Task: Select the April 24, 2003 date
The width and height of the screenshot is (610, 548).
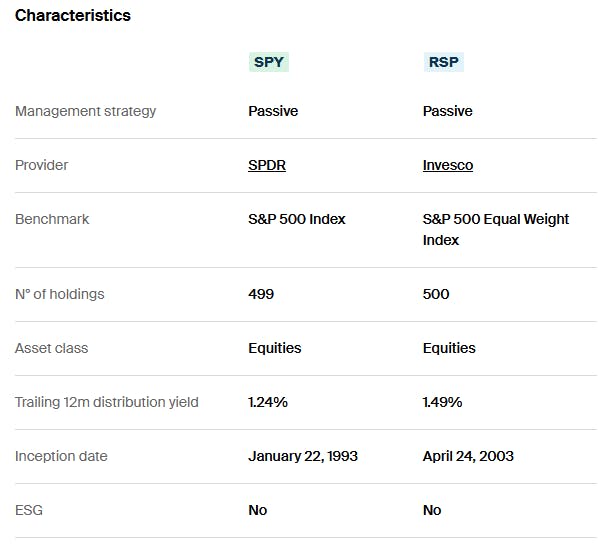Action: pos(468,456)
